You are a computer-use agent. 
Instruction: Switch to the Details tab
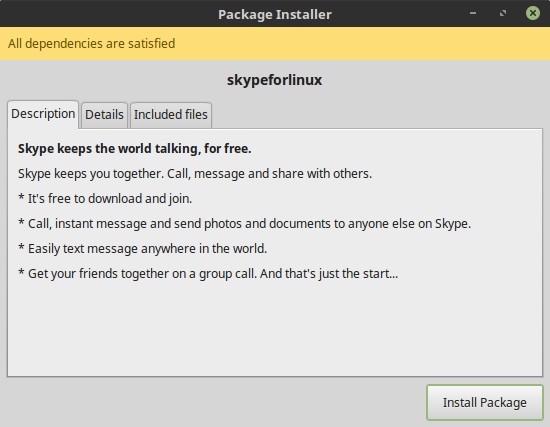pos(104,115)
